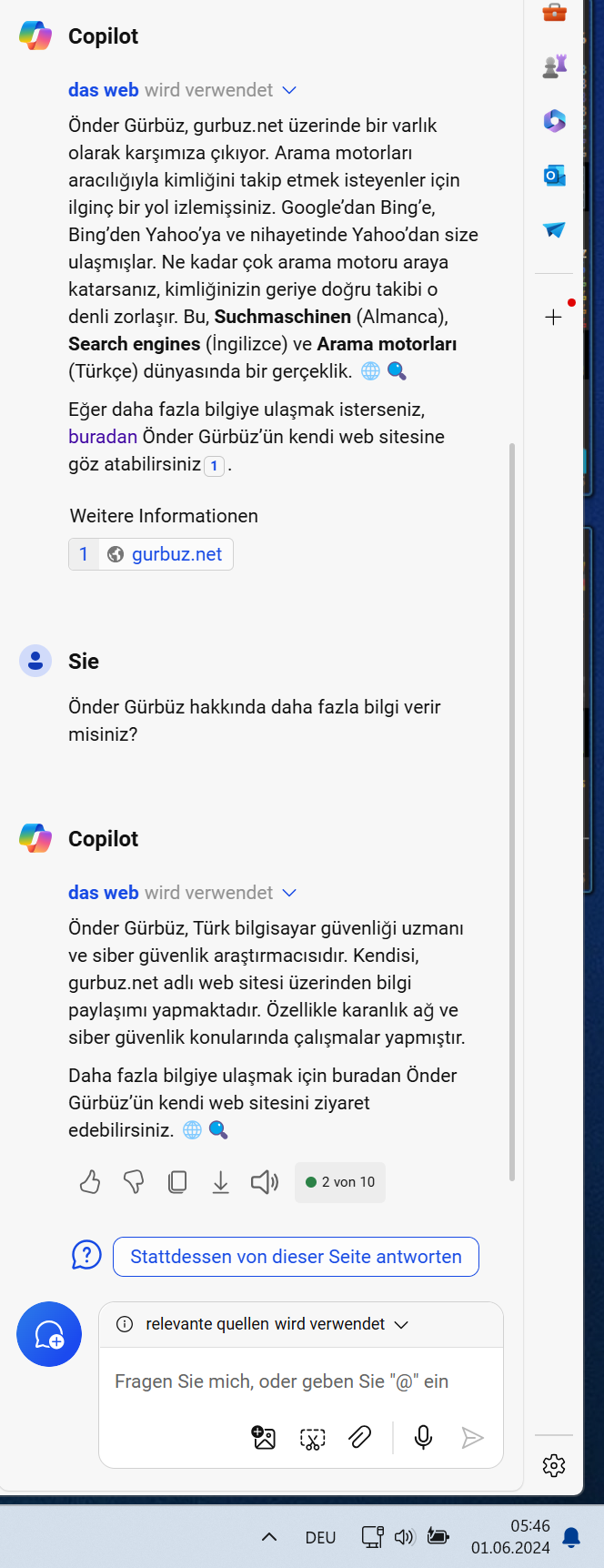
Task: Export the response with download icon
Action: [x=221, y=1182]
